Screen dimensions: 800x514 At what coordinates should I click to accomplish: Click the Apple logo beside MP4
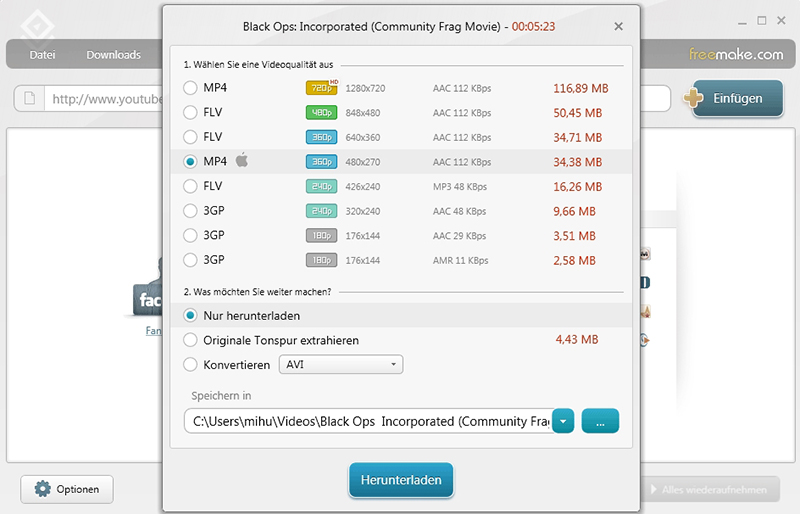(x=242, y=161)
